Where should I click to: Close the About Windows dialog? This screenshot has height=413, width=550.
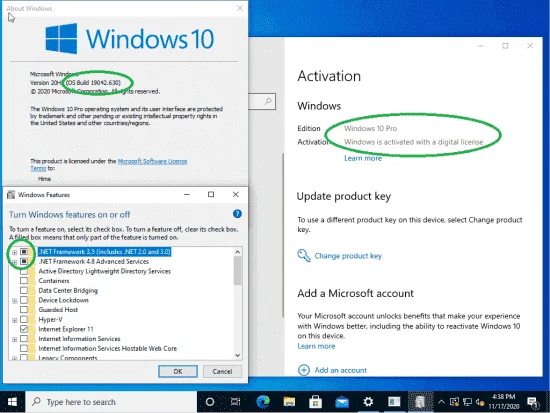pos(240,8)
